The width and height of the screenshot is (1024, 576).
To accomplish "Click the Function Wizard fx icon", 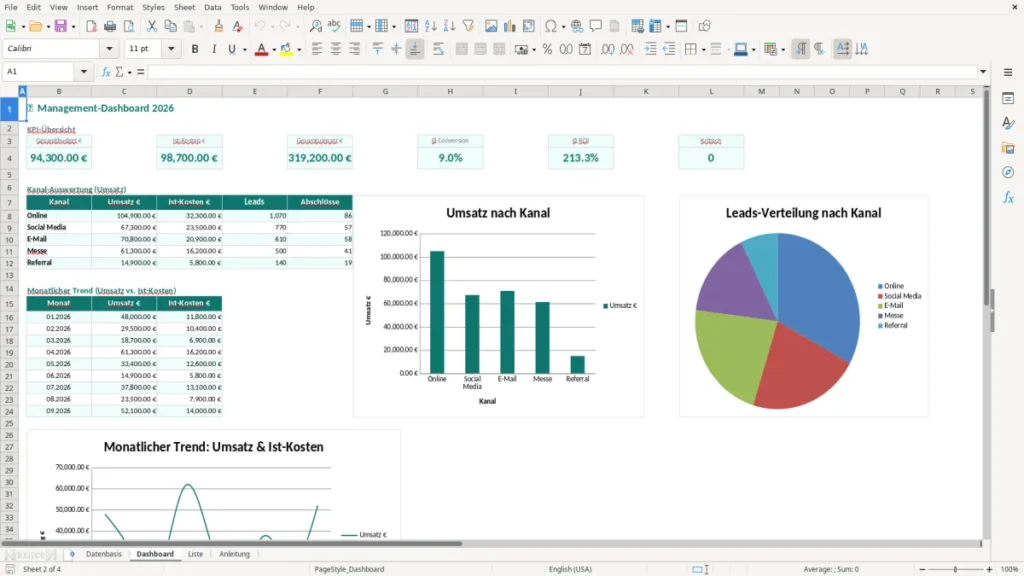I will [106, 72].
